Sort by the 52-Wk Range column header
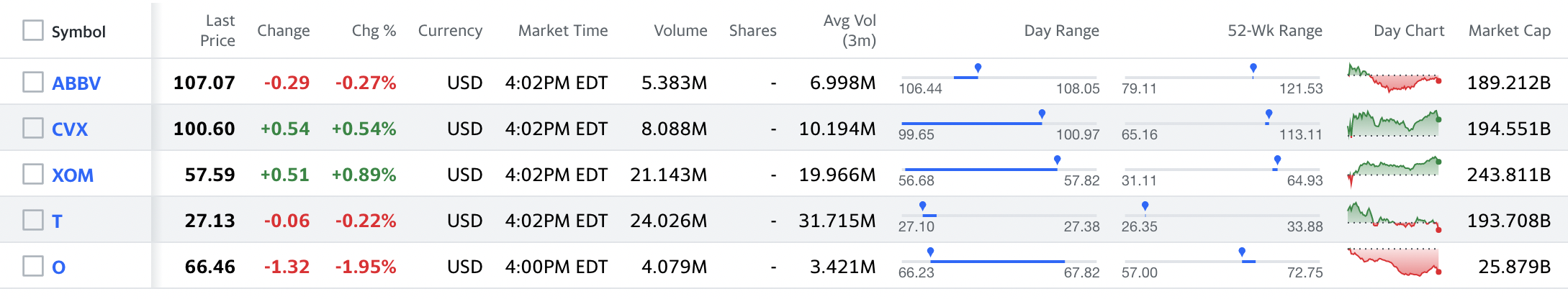The image size is (1568, 299). (x=1275, y=31)
